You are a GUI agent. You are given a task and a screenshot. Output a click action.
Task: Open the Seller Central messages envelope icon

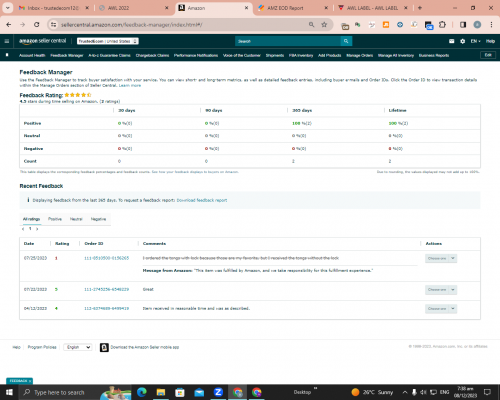pos(452,41)
